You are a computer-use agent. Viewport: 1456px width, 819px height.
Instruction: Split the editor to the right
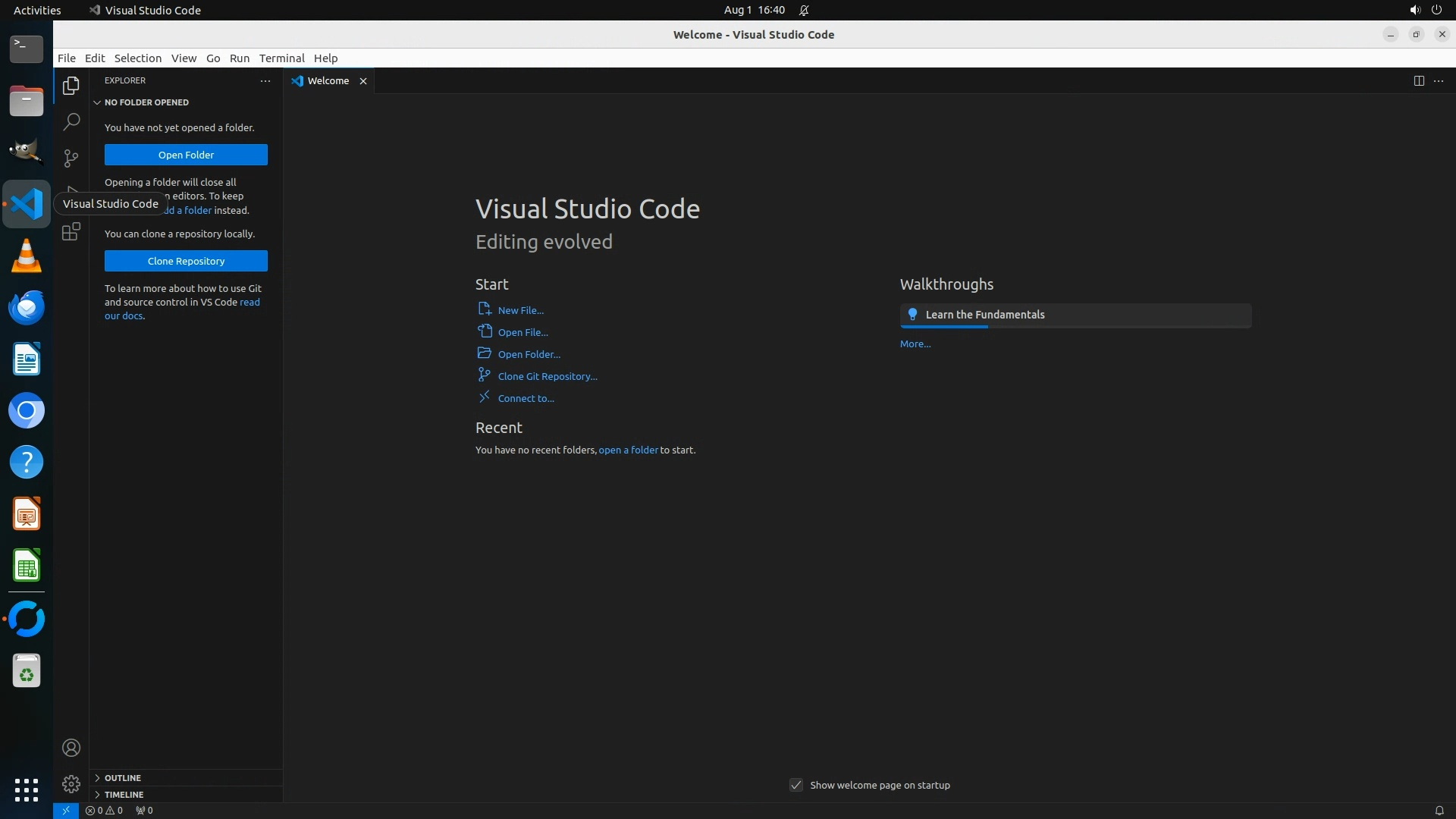1419,81
